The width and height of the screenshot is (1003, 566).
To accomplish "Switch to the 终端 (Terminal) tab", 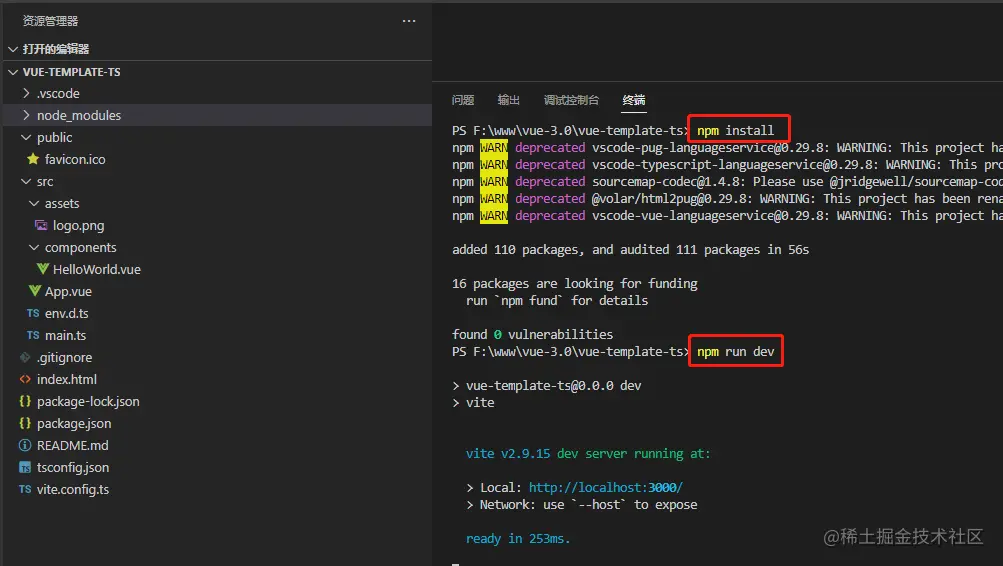I will (x=633, y=100).
